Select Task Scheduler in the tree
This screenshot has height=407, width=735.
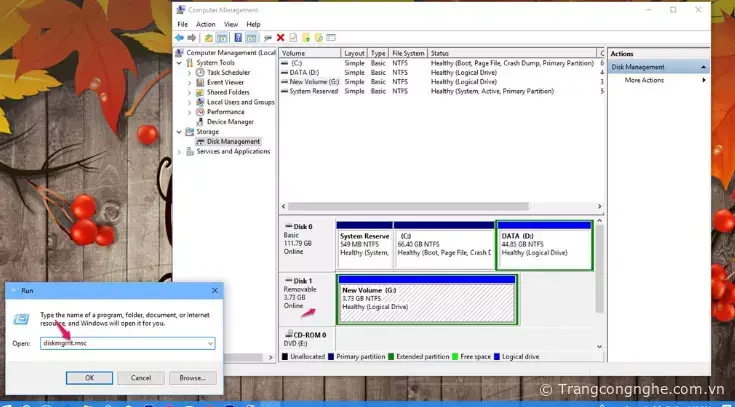tap(228, 72)
